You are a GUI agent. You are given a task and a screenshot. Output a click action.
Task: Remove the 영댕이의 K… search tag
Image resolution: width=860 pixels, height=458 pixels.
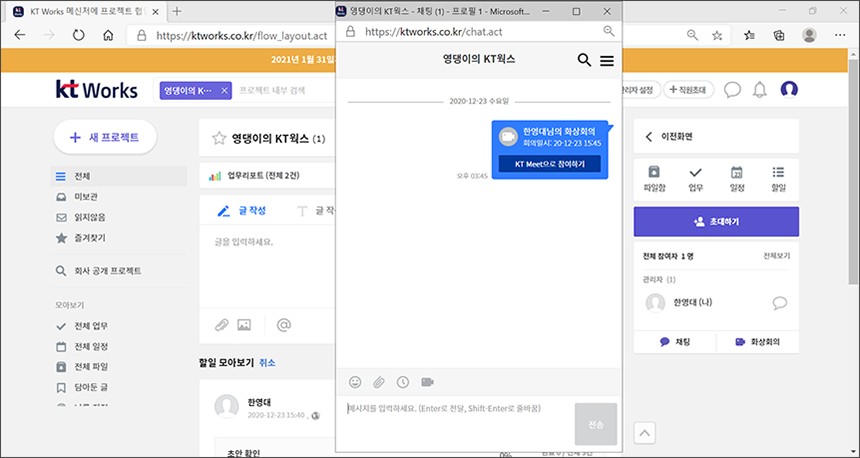pyautogui.click(x=224, y=91)
